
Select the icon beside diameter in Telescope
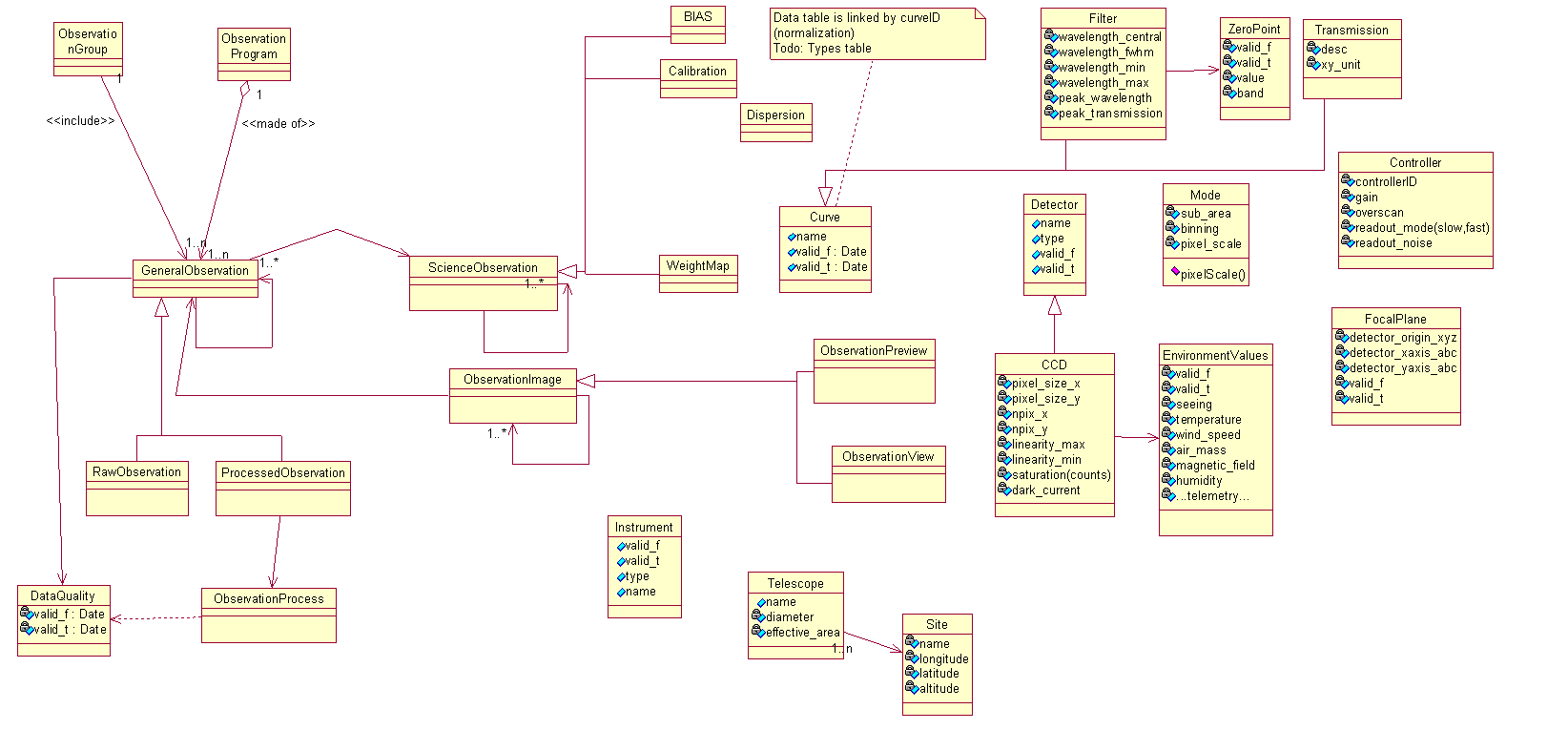click(759, 616)
